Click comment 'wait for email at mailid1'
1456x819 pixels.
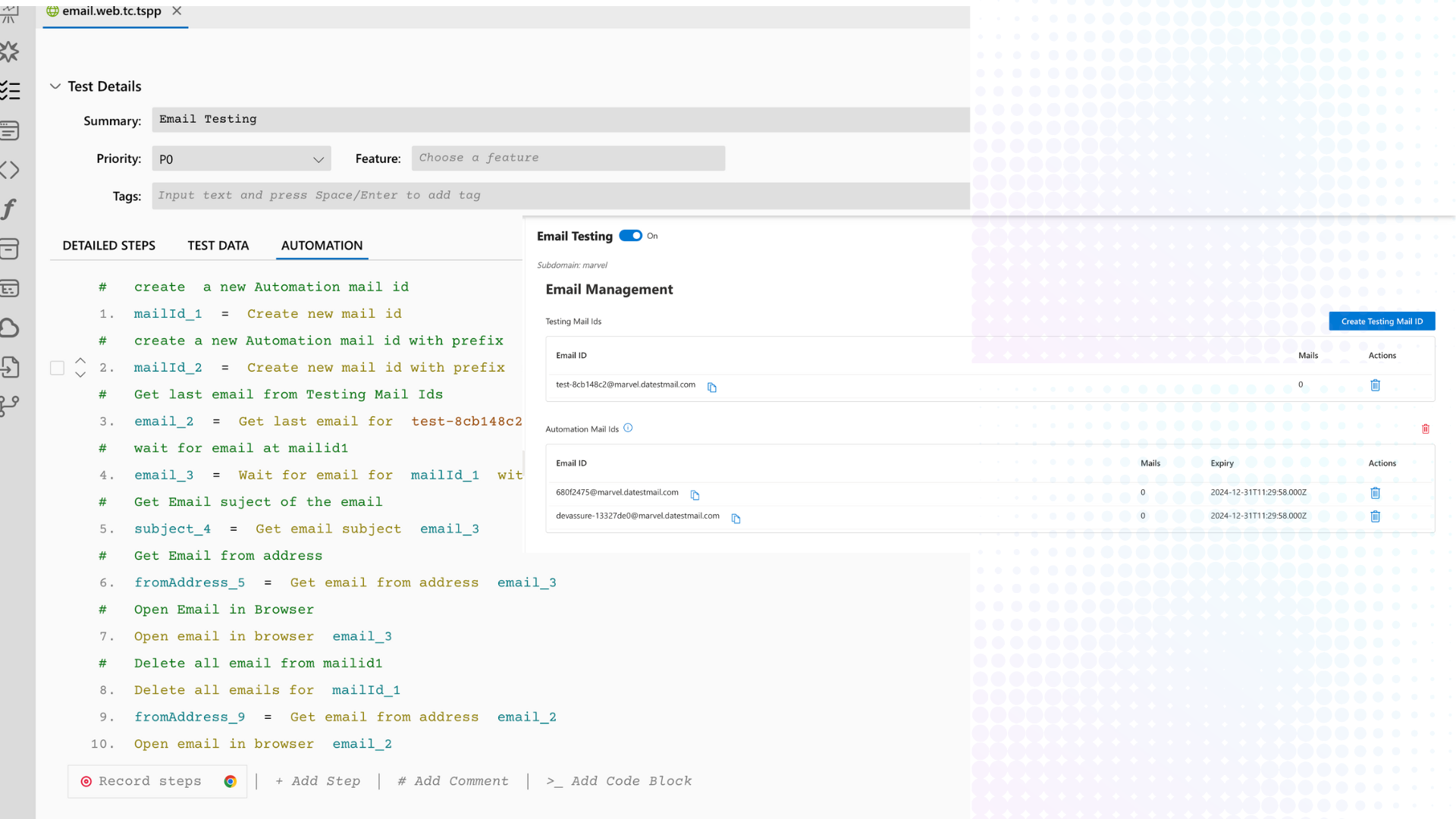(x=241, y=449)
